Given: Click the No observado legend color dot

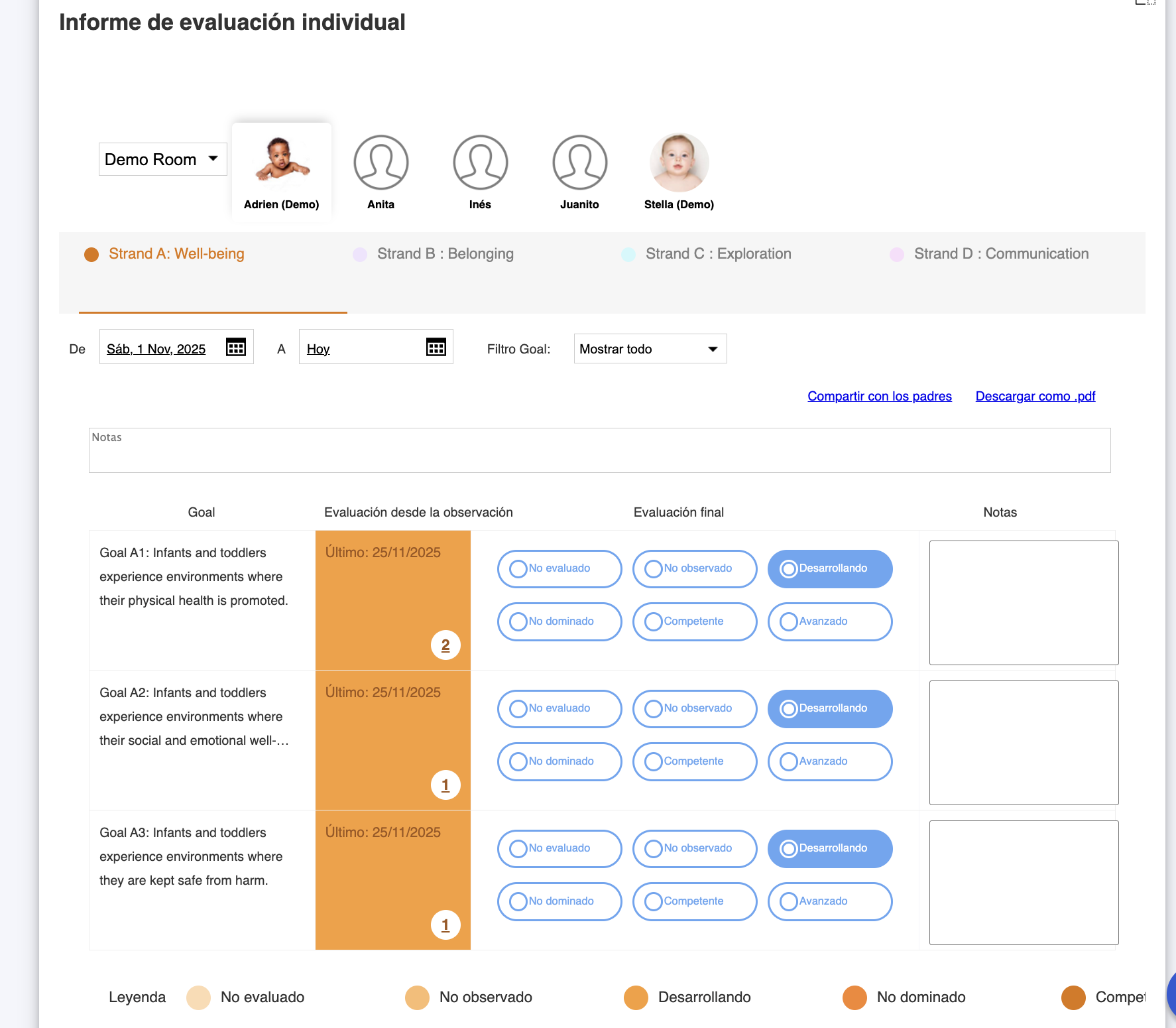Looking at the screenshot, I should click(x=417, y=997).
